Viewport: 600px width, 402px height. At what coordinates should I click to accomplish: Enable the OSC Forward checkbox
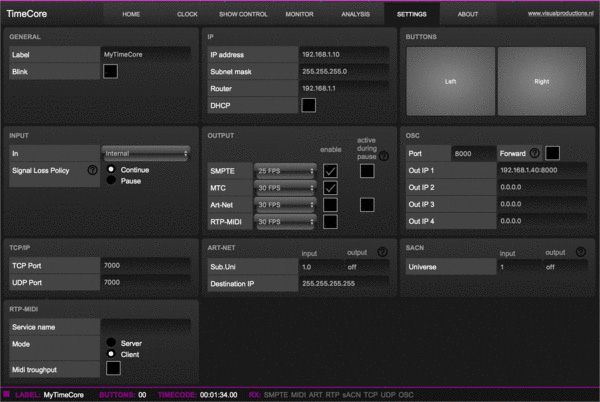click(x=552, y=153)
